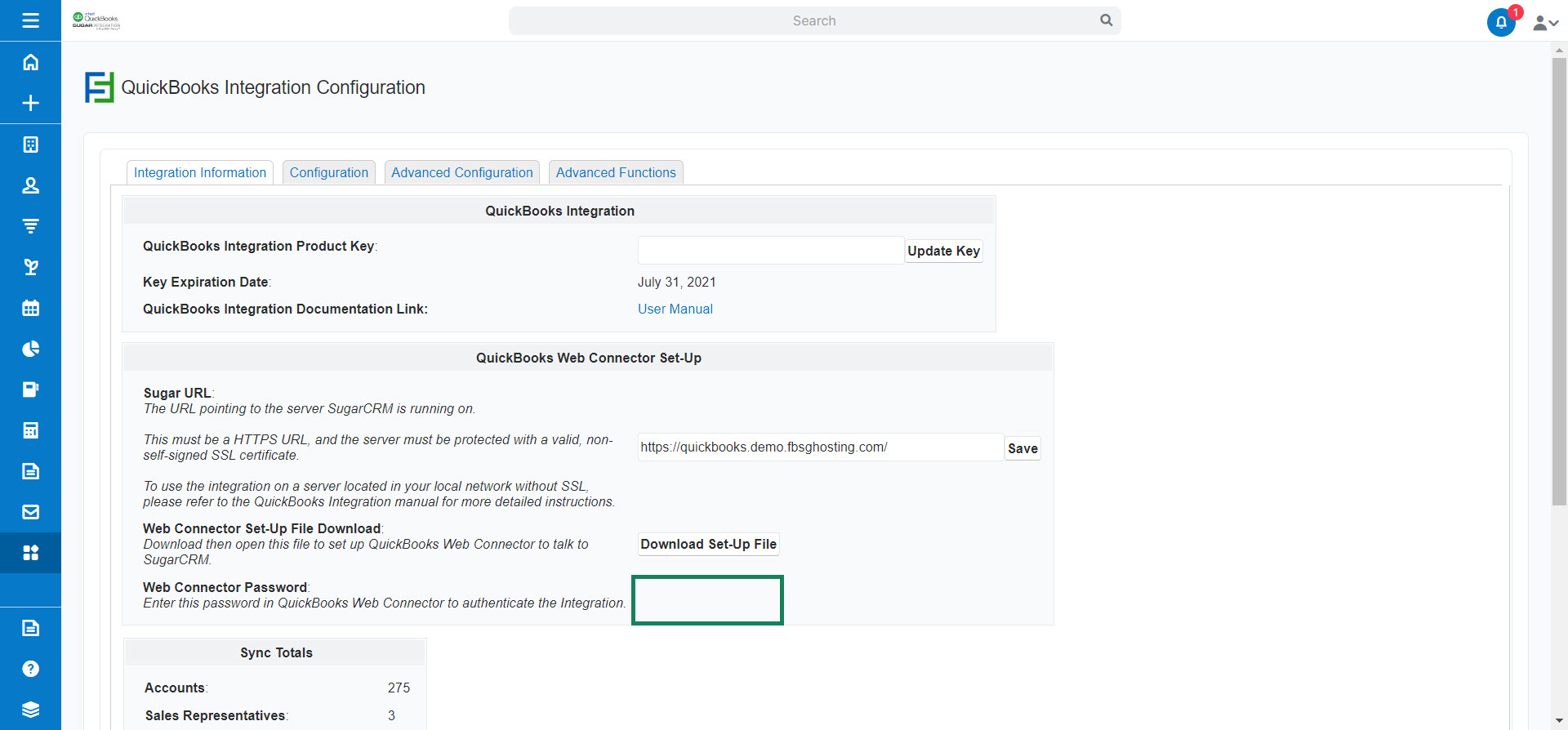The image size is (1568, 730).
Task: Click the Sugar URL input field
Action: pyautogui.click(x=819, y=447)
